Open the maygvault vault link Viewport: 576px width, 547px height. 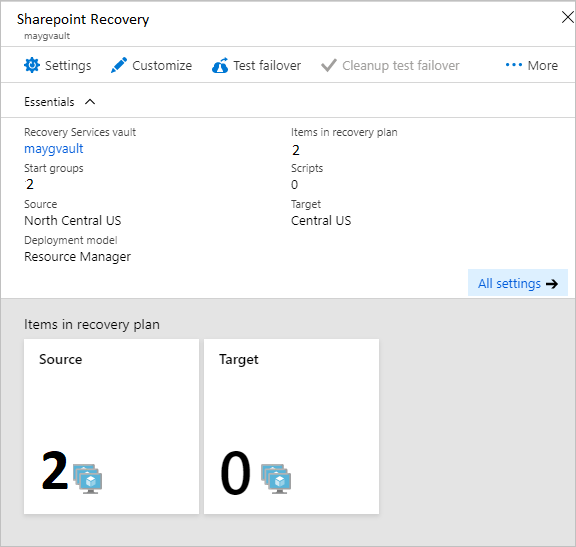tap(54, 149)
